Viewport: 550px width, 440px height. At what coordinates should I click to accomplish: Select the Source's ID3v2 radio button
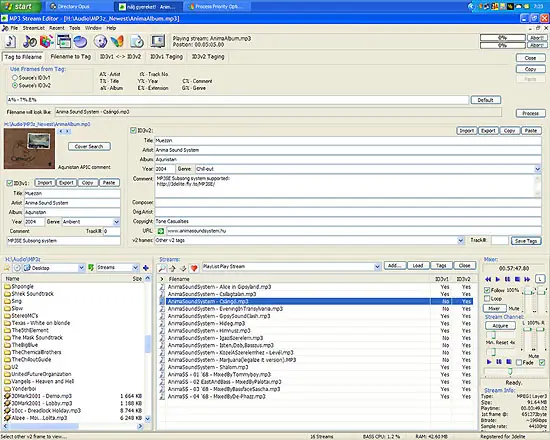coord(15,85)
